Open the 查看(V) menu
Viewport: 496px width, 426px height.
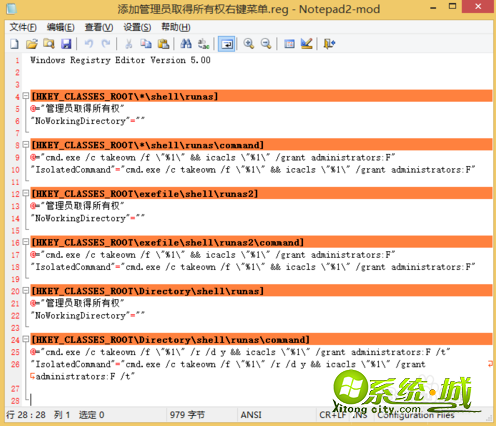coord(99,27)
